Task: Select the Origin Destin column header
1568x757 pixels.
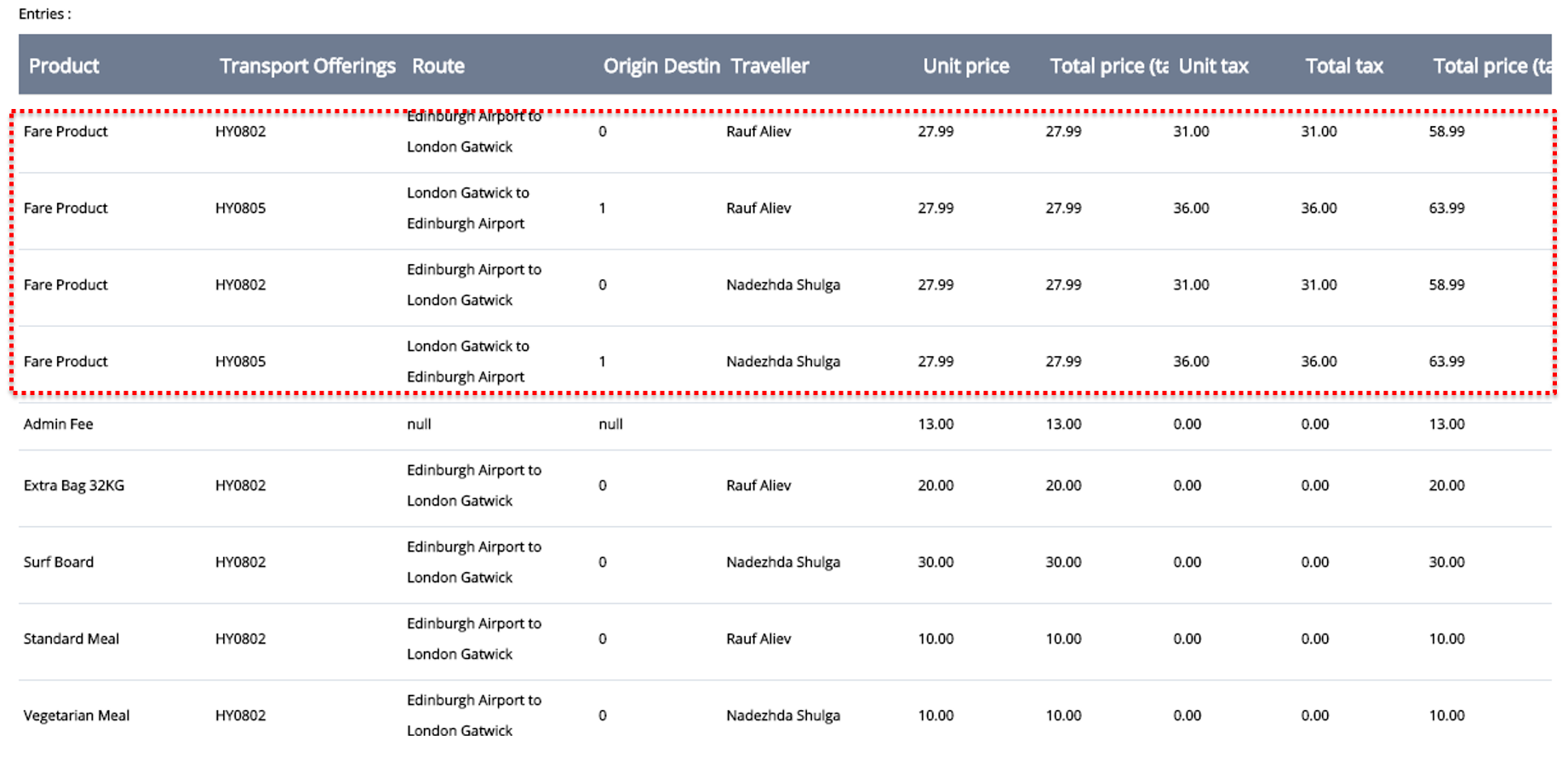Action: [661, 66]
